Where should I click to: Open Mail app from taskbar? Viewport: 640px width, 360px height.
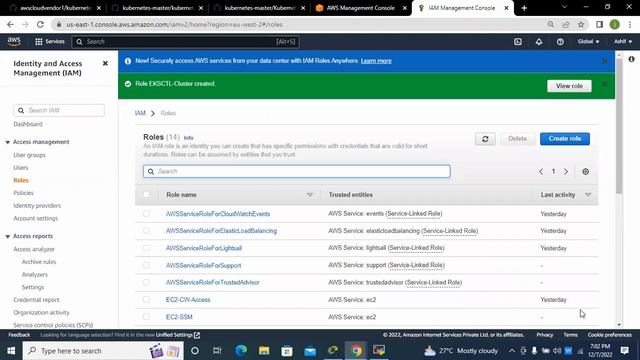coord(310,351)
